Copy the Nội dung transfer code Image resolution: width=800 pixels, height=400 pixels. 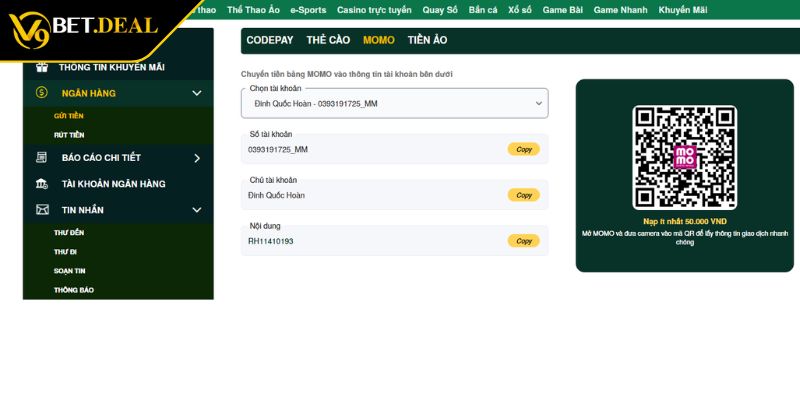[523, 241]
